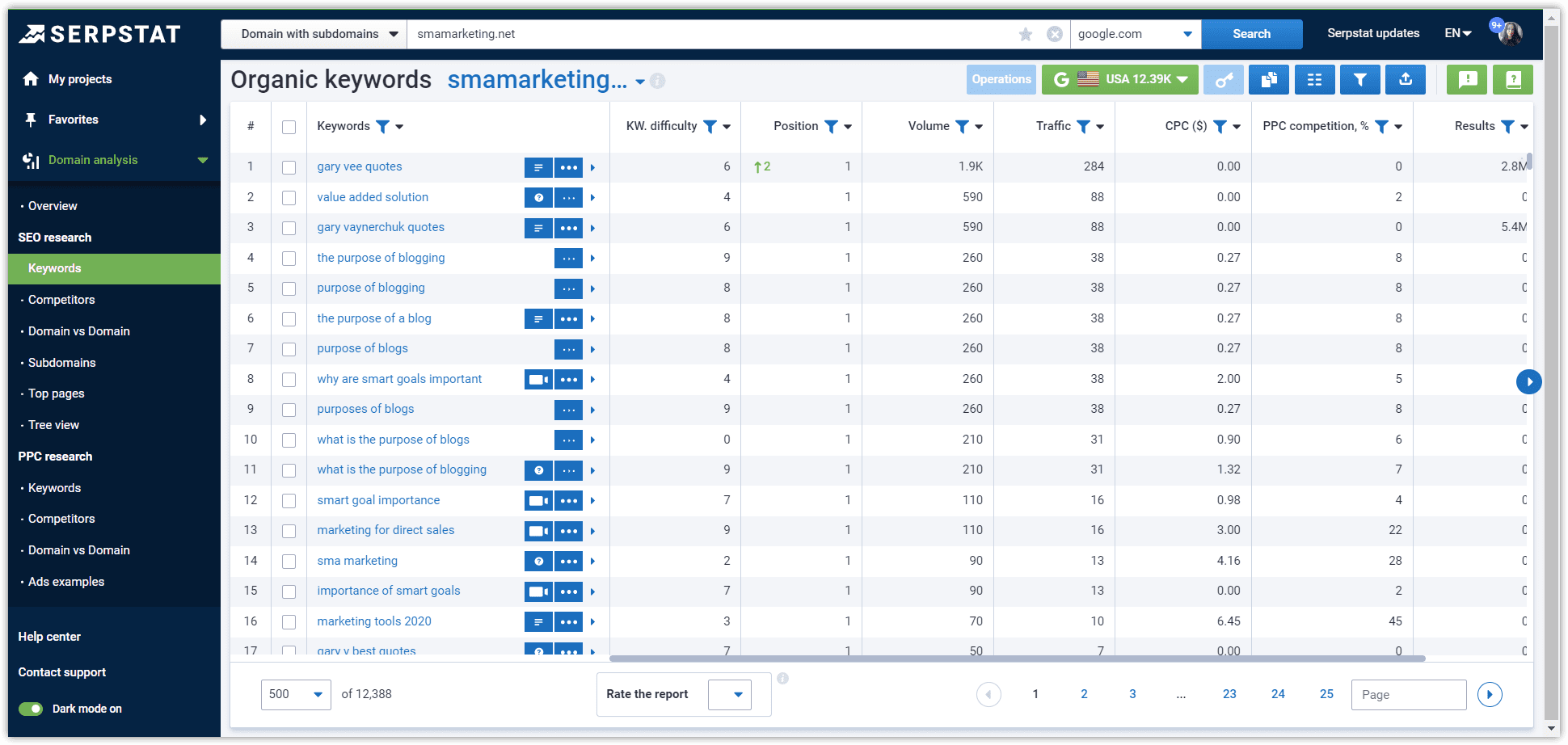Tick the checkbox for sma marketing keyword
The width and height of the screenshot is (1568, 745).
[289, 561]
